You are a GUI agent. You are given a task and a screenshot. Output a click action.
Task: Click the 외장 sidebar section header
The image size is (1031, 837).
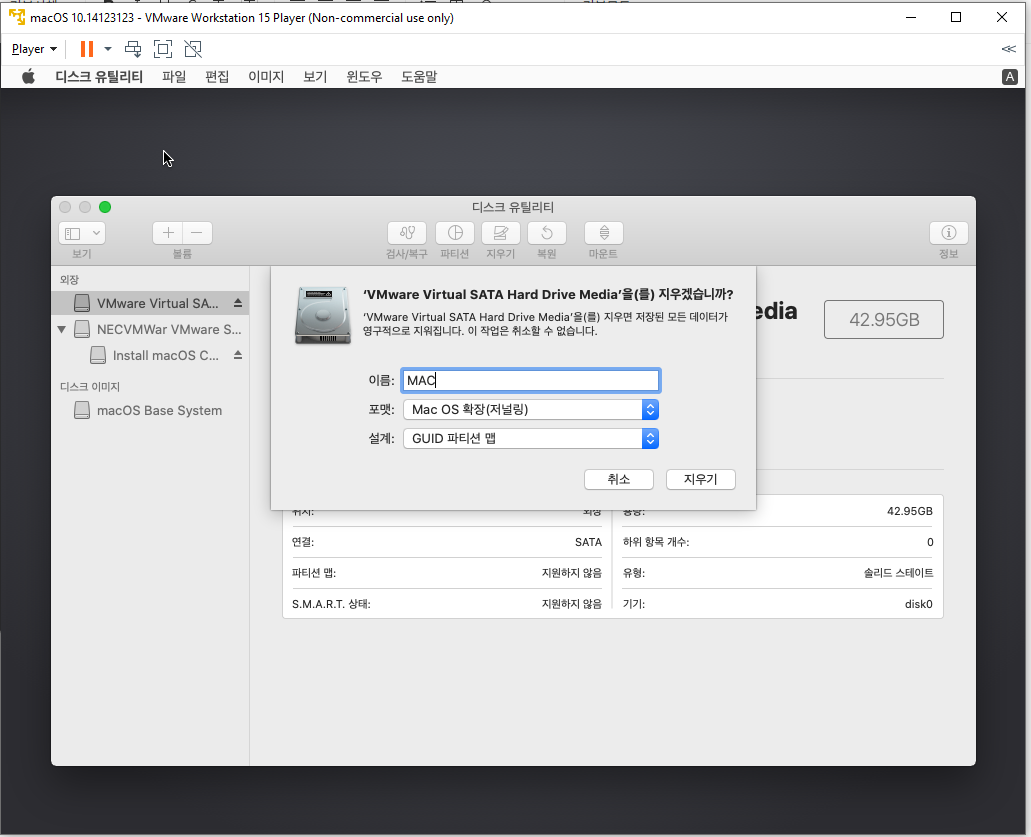[x=69, y=280]
